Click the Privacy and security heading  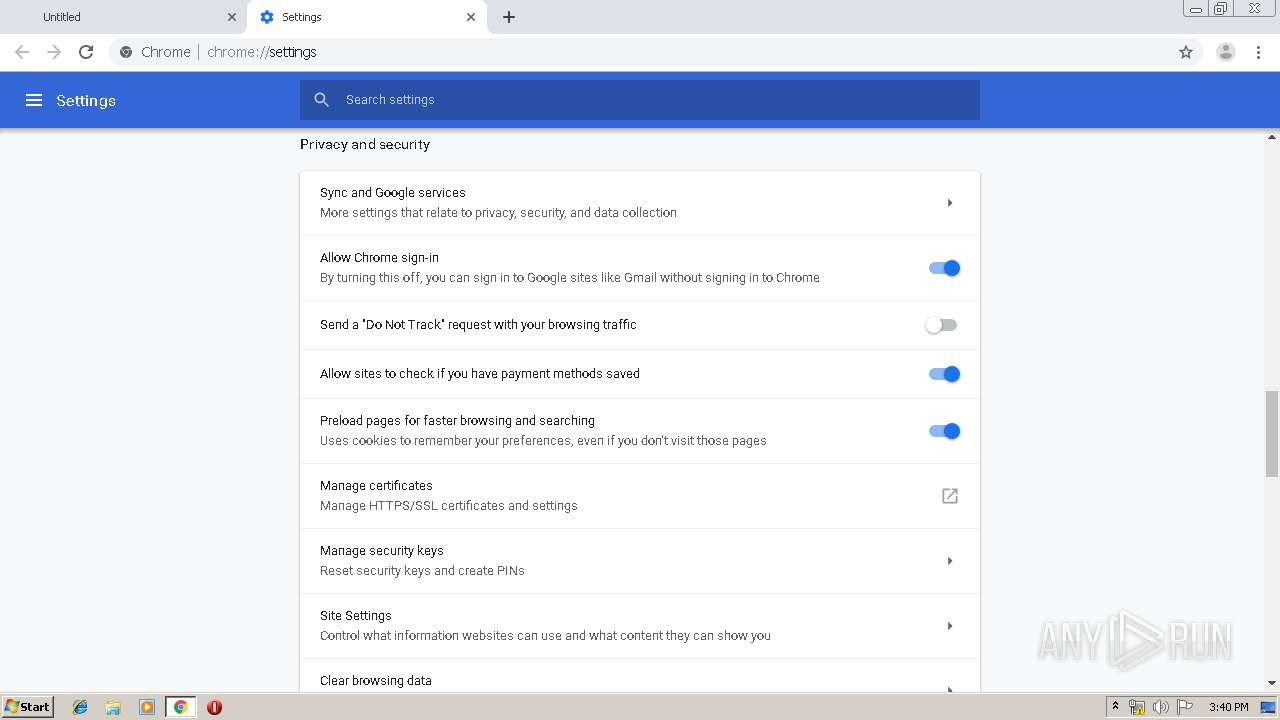coord(365,144)
